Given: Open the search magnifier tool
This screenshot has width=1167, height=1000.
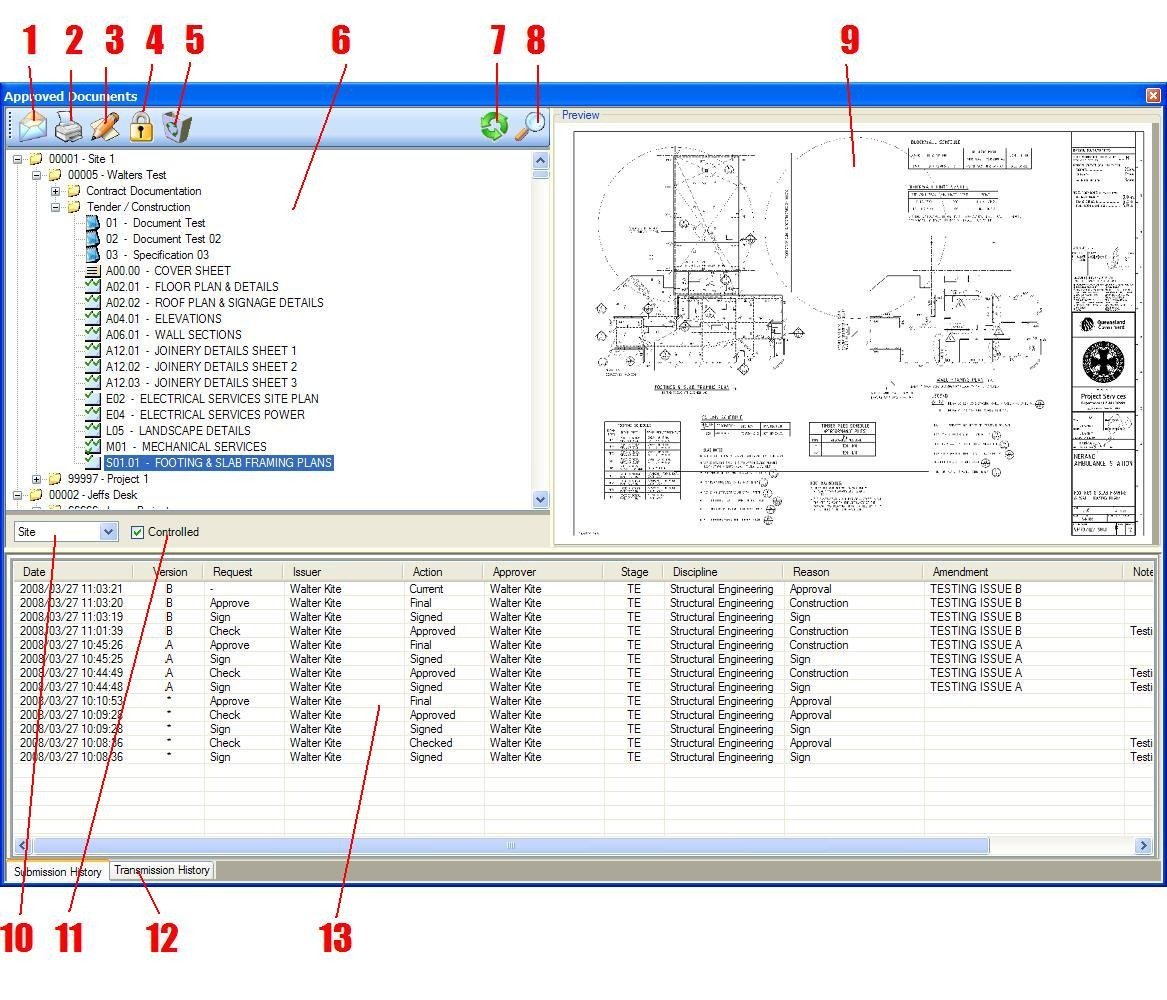Looking at the screenshot, I should point(534,126).
